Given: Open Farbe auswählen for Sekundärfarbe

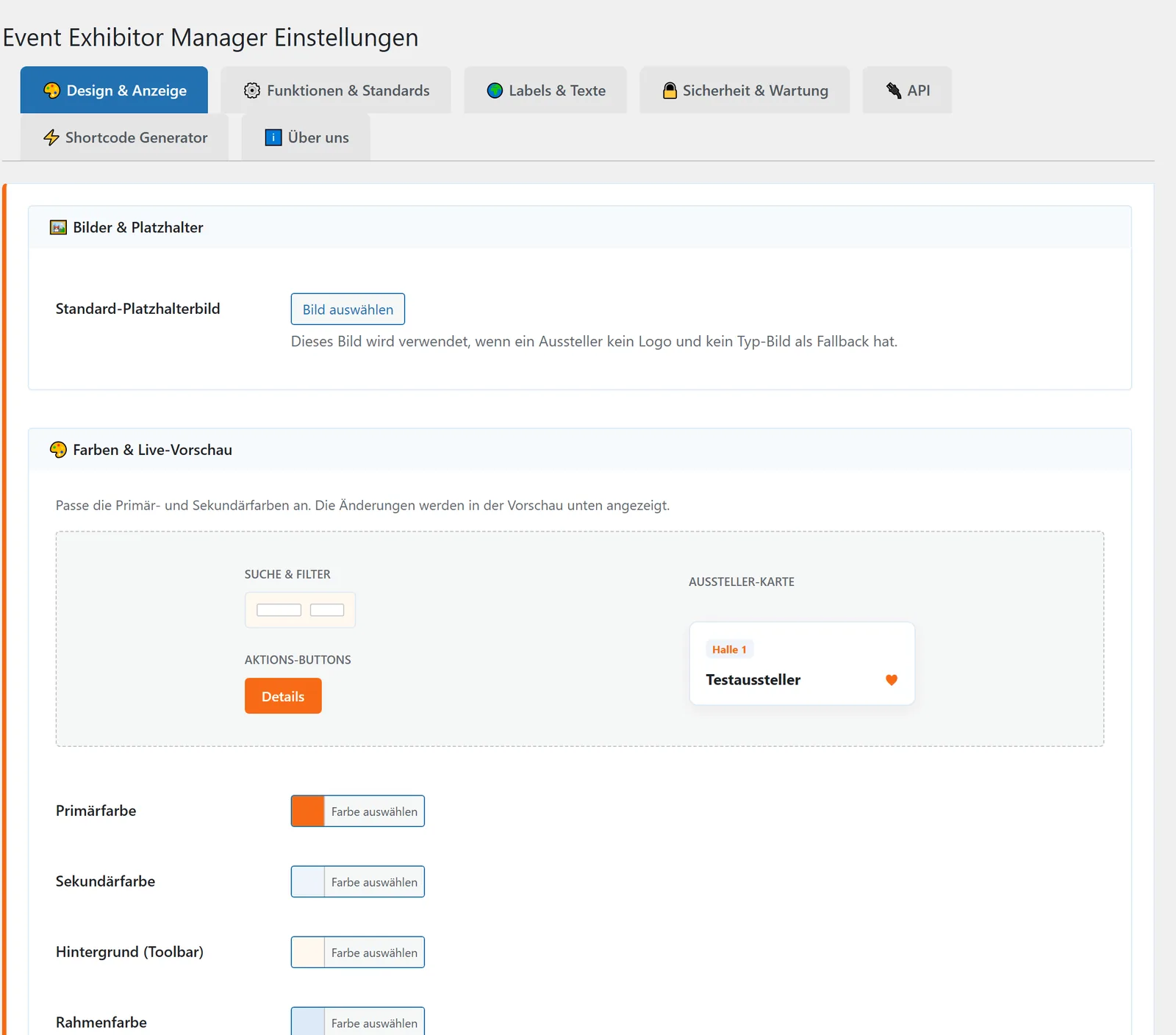Looking at the screenshot, I should pos(374,882).
